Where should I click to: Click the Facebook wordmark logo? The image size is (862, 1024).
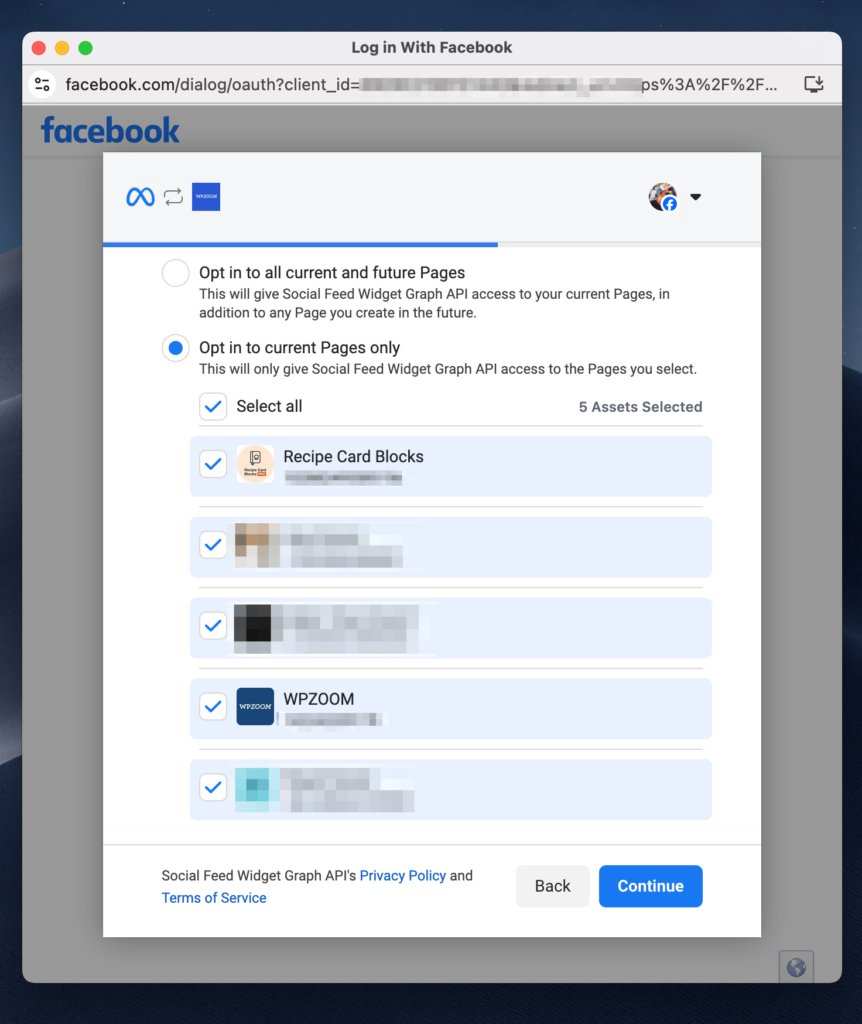pos(110,131)
